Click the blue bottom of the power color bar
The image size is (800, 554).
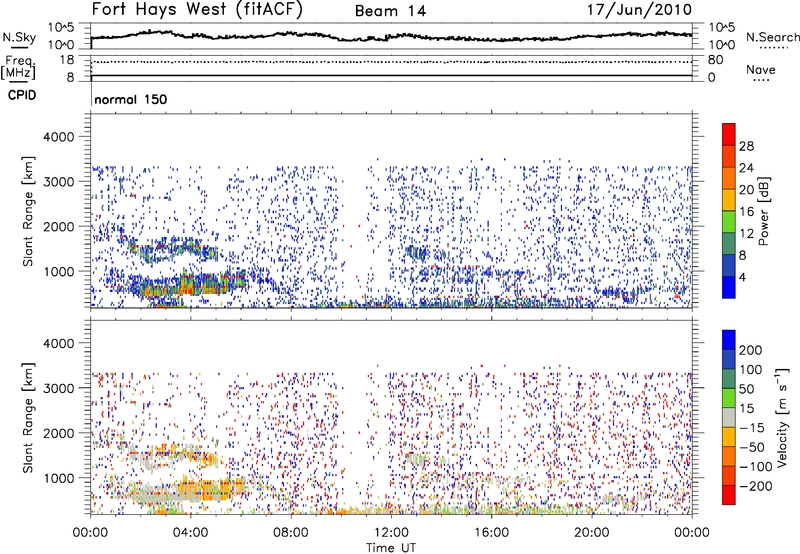point(729,287)
